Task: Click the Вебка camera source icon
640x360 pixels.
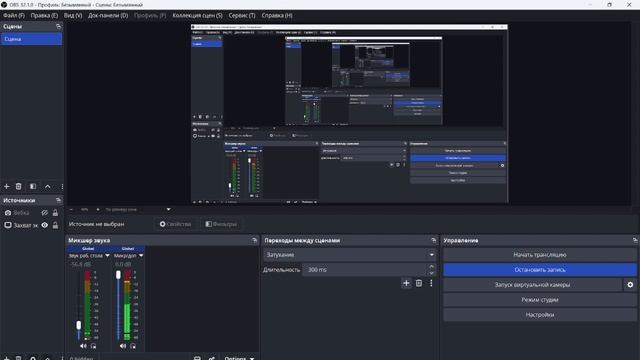Action: 8,213
